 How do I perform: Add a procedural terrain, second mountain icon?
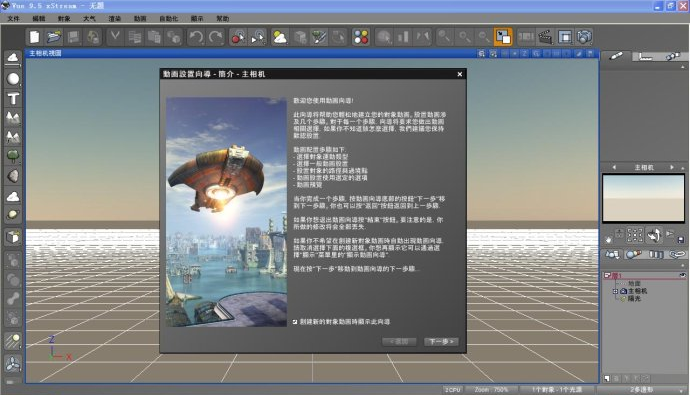13,137
